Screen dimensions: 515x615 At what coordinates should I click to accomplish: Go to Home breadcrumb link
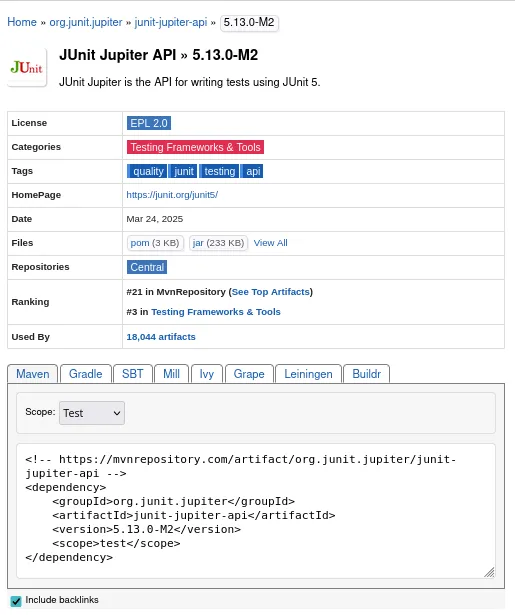(x=22, y=22)
